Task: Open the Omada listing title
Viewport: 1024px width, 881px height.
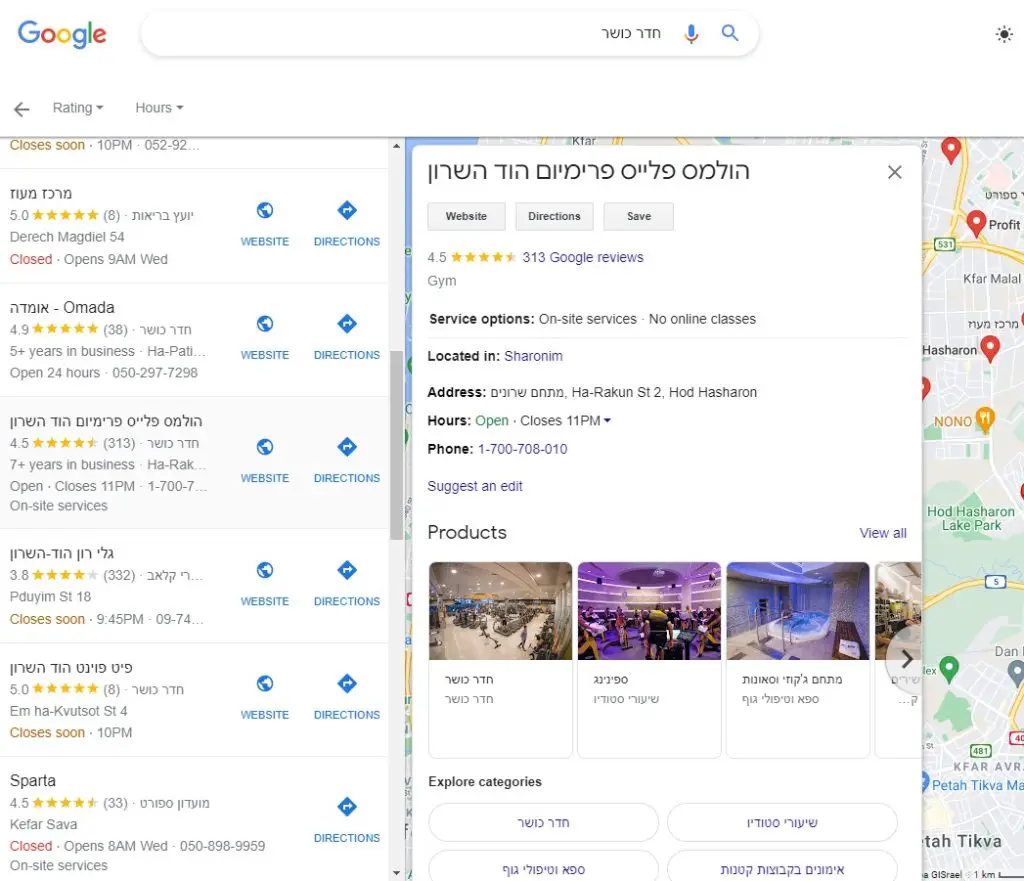Action: [x=62, y=308]
